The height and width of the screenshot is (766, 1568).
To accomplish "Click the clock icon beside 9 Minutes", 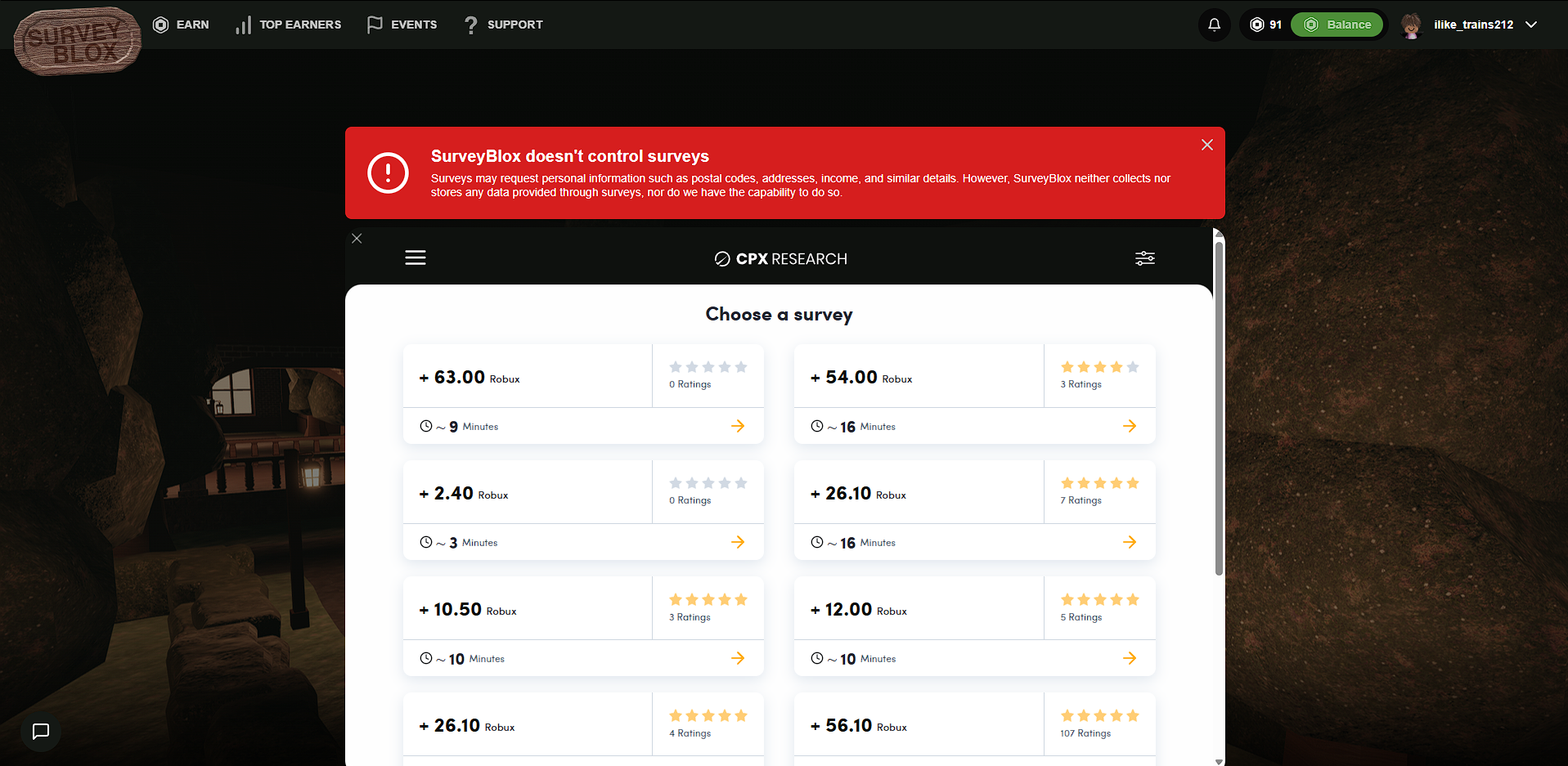I will tap(426, 426).
